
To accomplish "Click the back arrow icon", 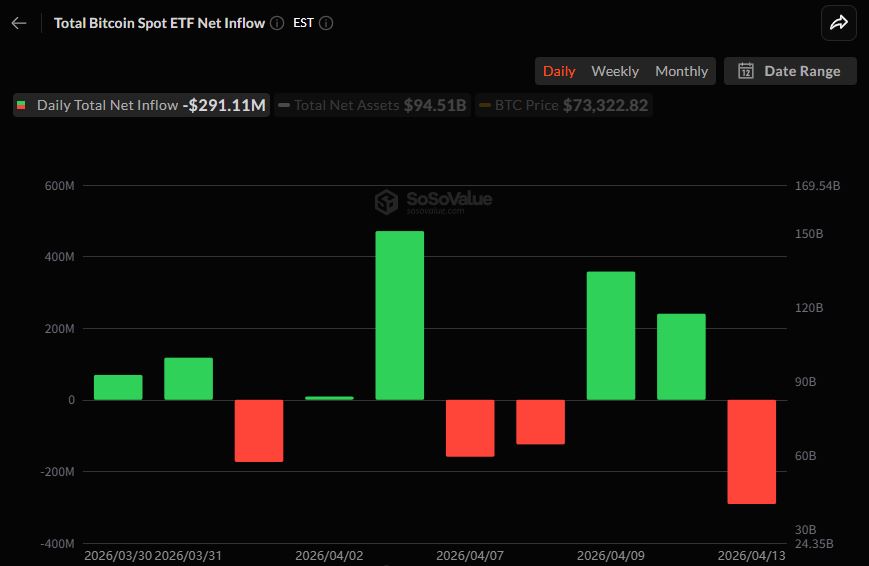I will coord(19,23).
